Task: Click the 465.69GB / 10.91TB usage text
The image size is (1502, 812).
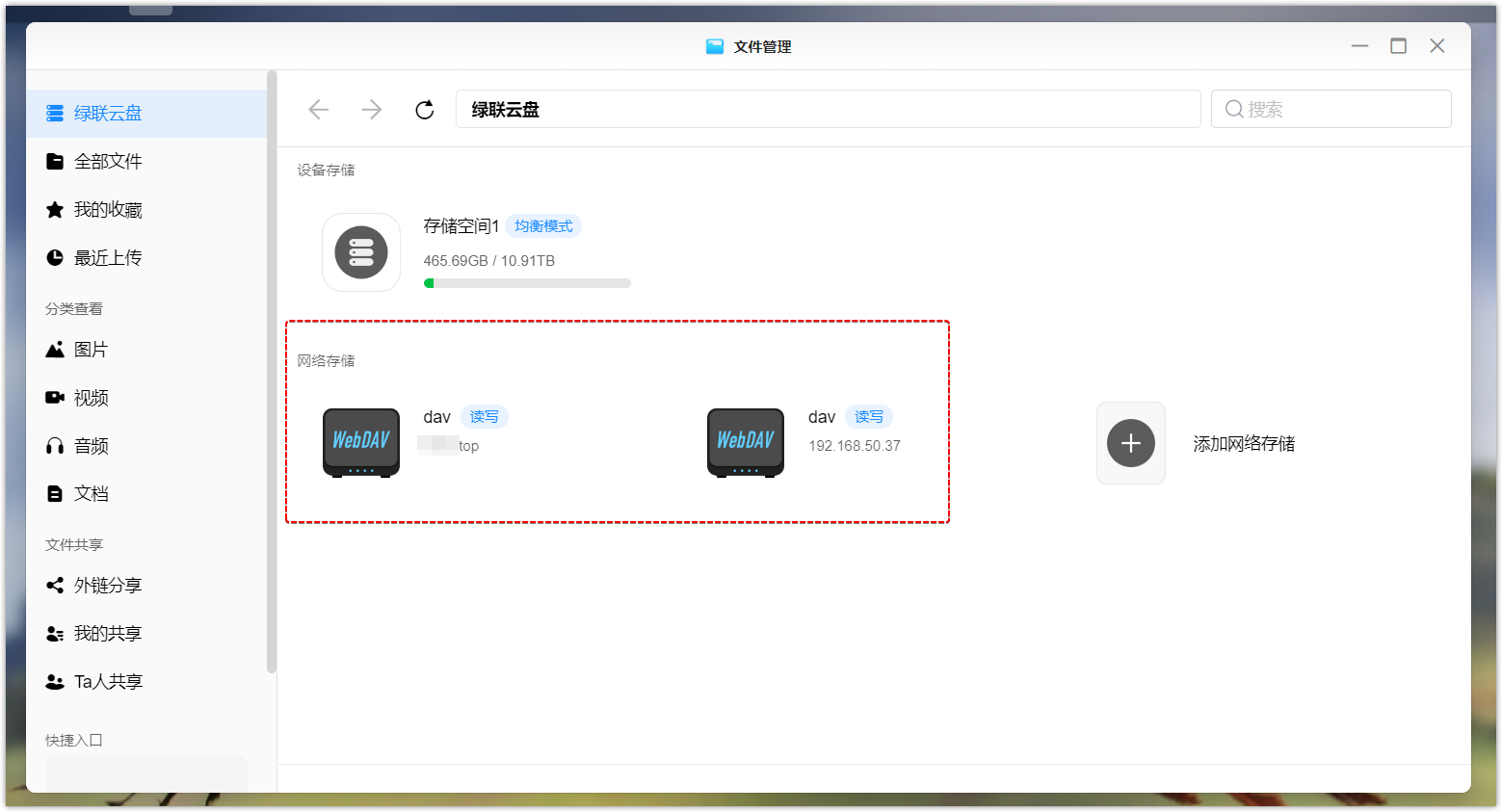Action: point(489,261)
